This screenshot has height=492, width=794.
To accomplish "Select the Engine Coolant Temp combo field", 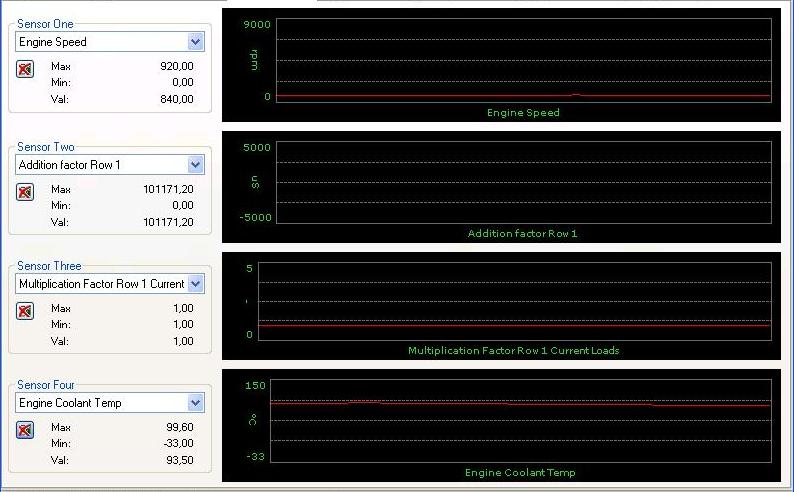I will click(110, 402).
